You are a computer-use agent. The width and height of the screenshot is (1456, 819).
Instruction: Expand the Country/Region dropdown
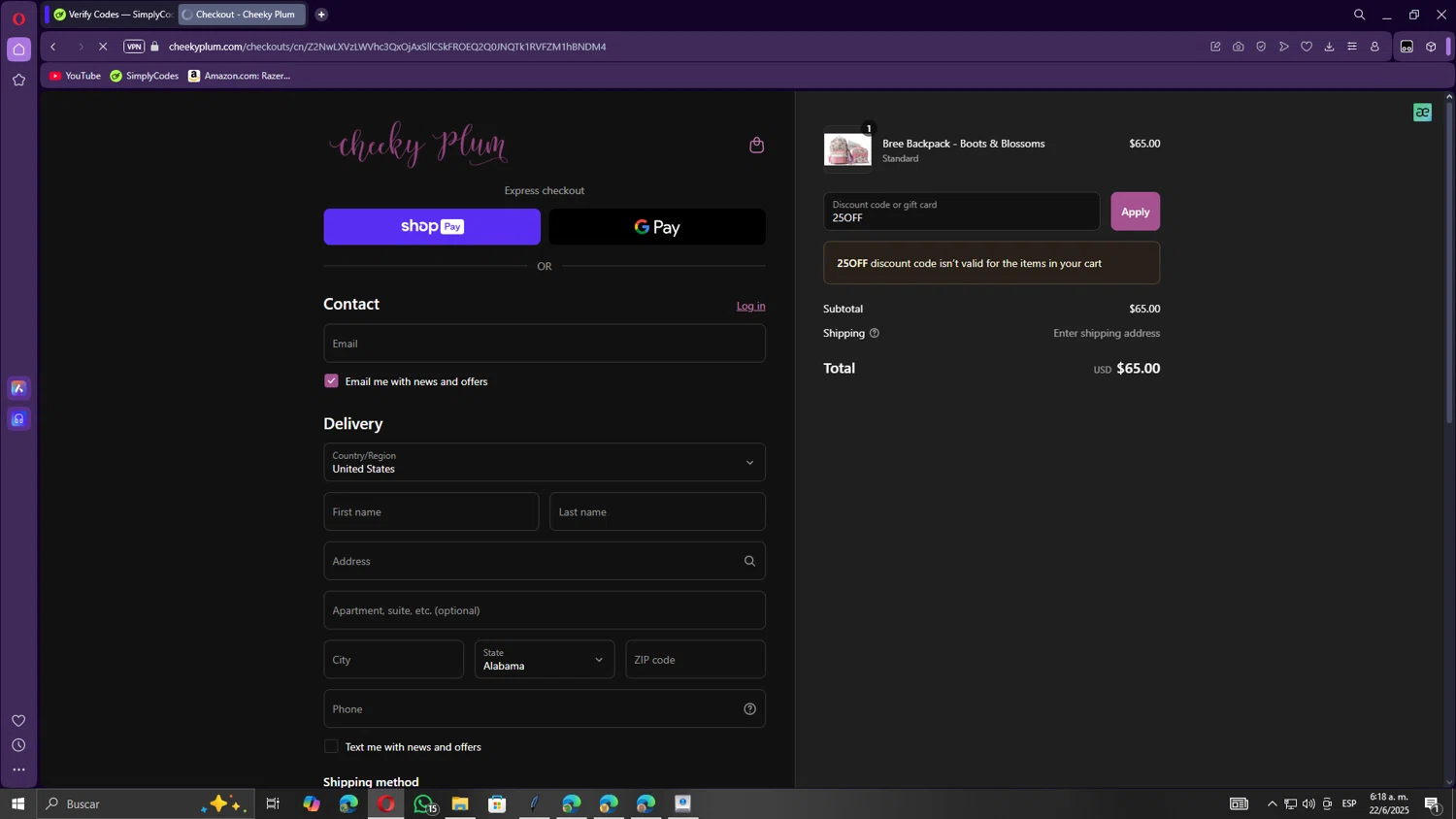pyautogui.click(x=545, y=462)
